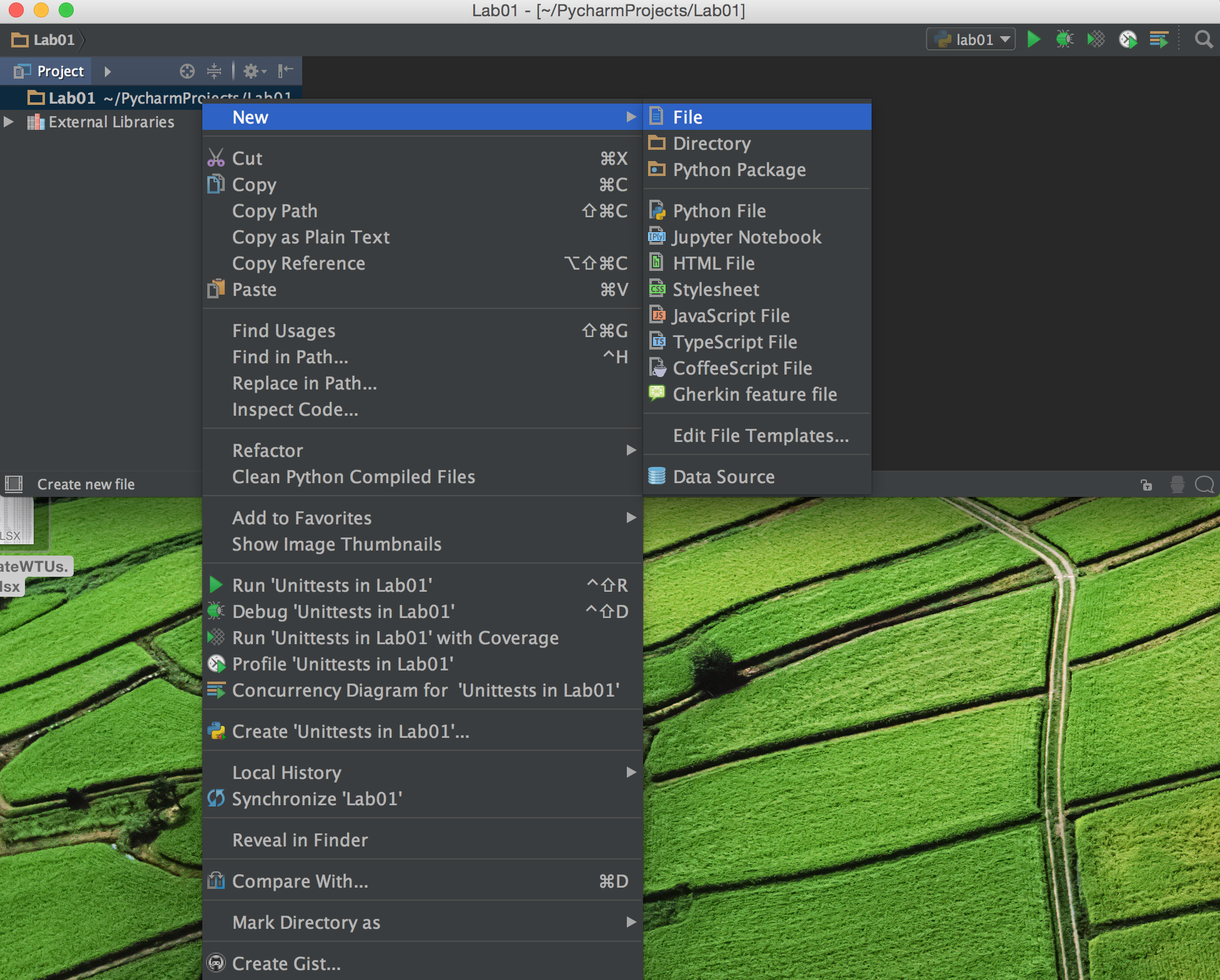Choose Show Image Thumbnails
Viewport: 1220px width, 980px height.
[423, 544]
